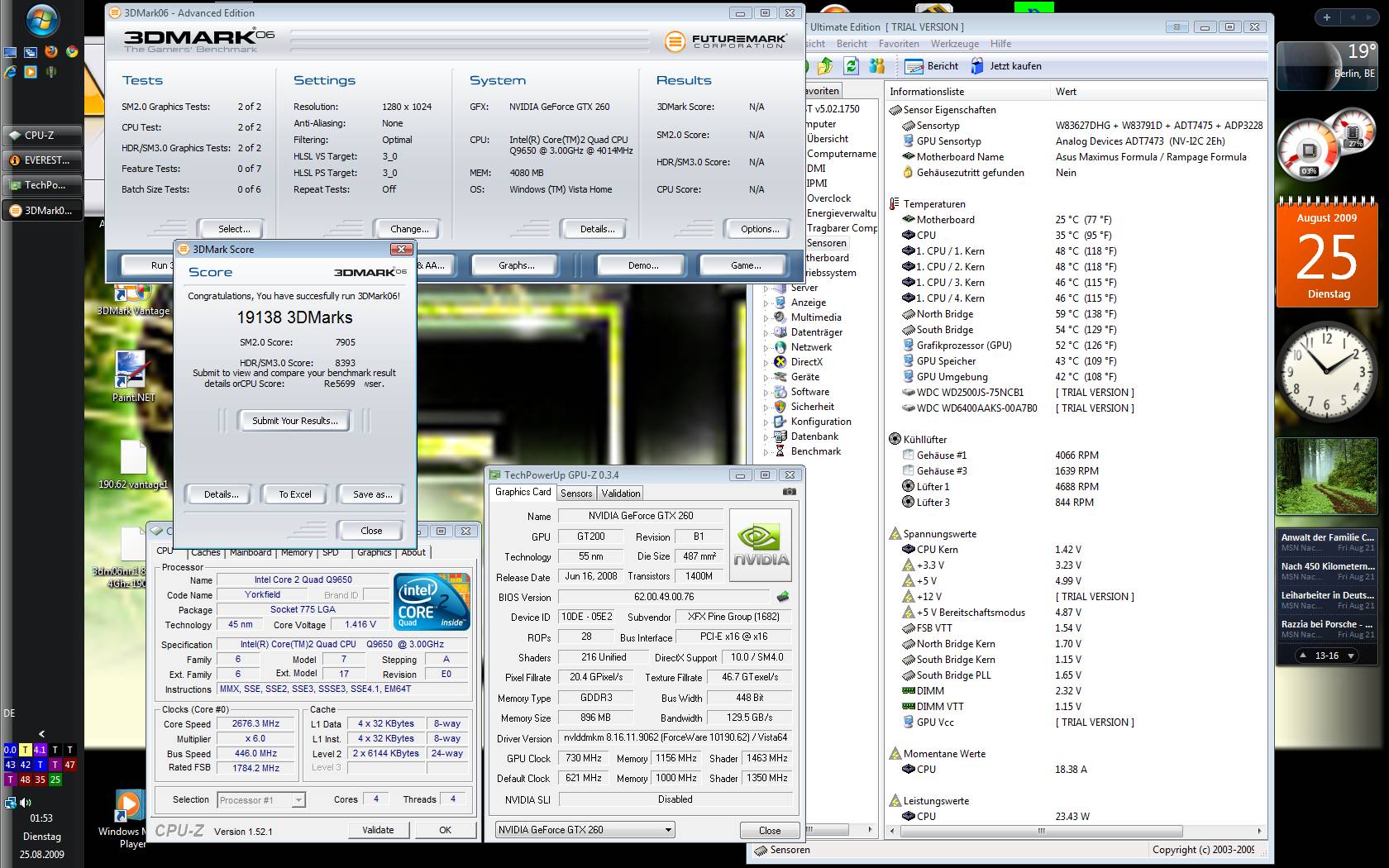Expand the Netzwerk tree node
Image resolution: width=1389 pixels, height=868 pixels.
[766, 348]
